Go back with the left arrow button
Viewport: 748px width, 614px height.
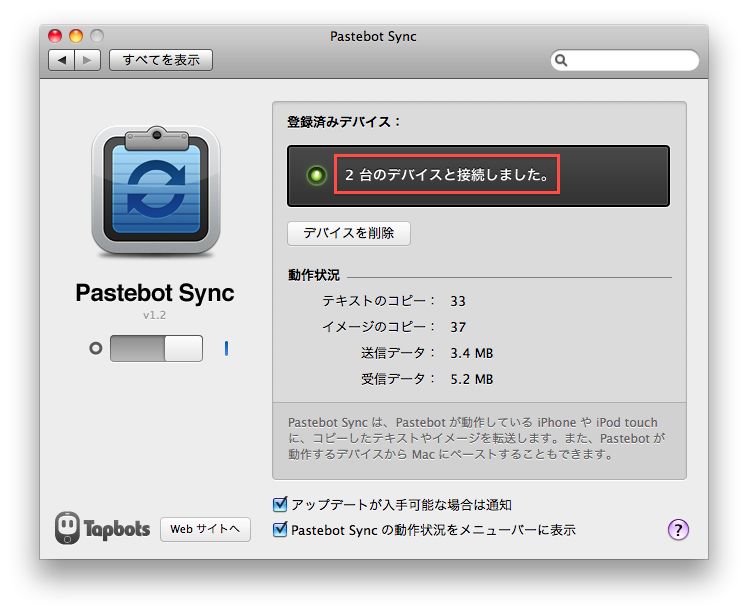tap(61, 60)
